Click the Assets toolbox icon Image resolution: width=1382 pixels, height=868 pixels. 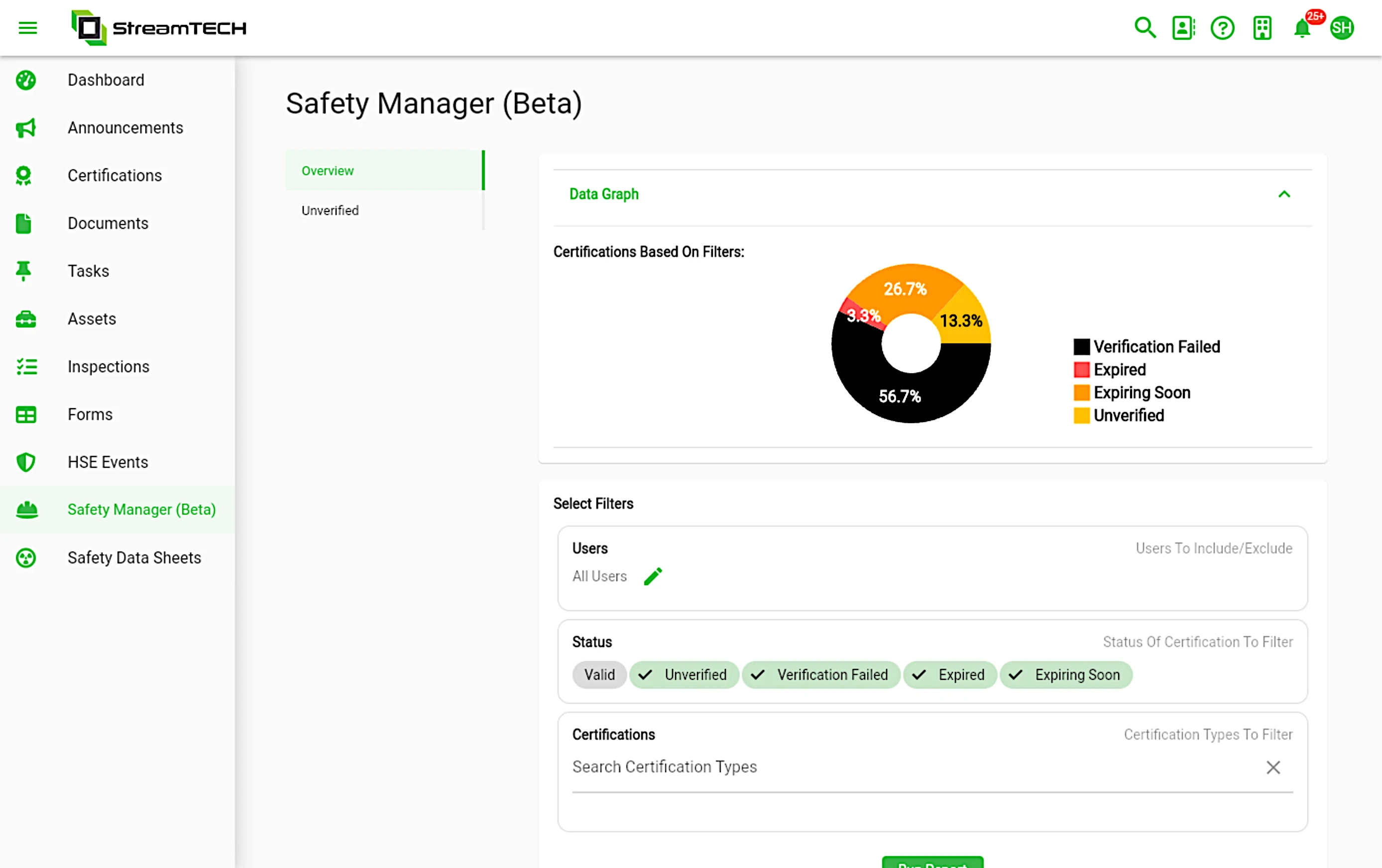coord(26,319)
